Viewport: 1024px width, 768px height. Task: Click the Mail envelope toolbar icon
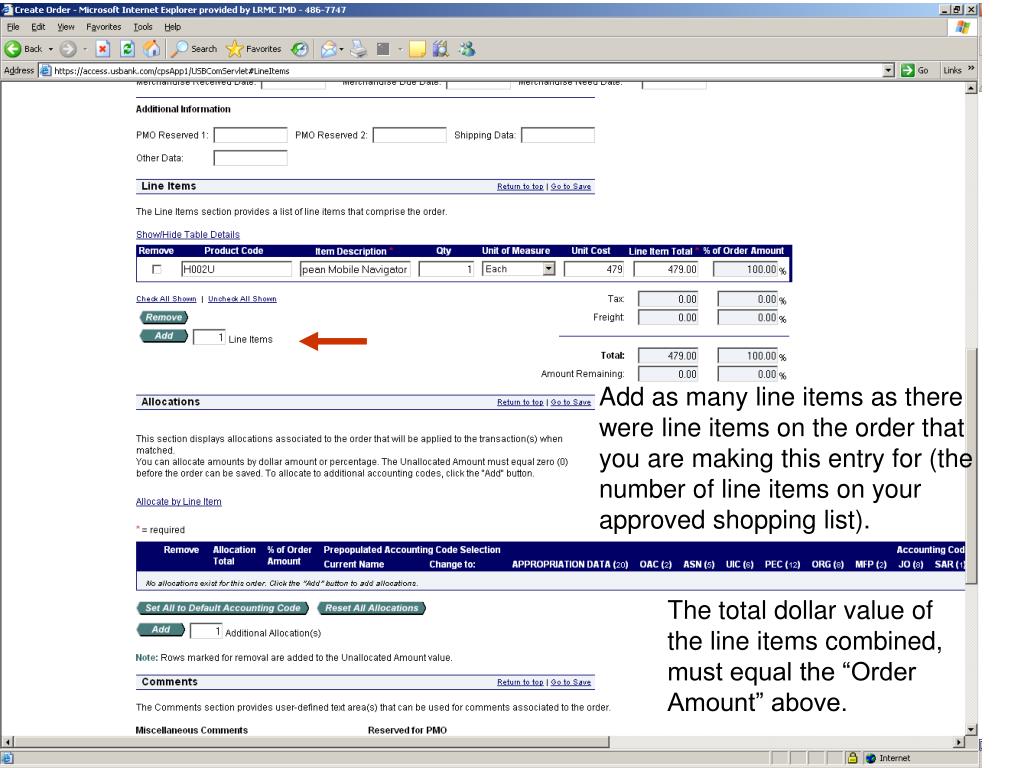tap(328, 49)
